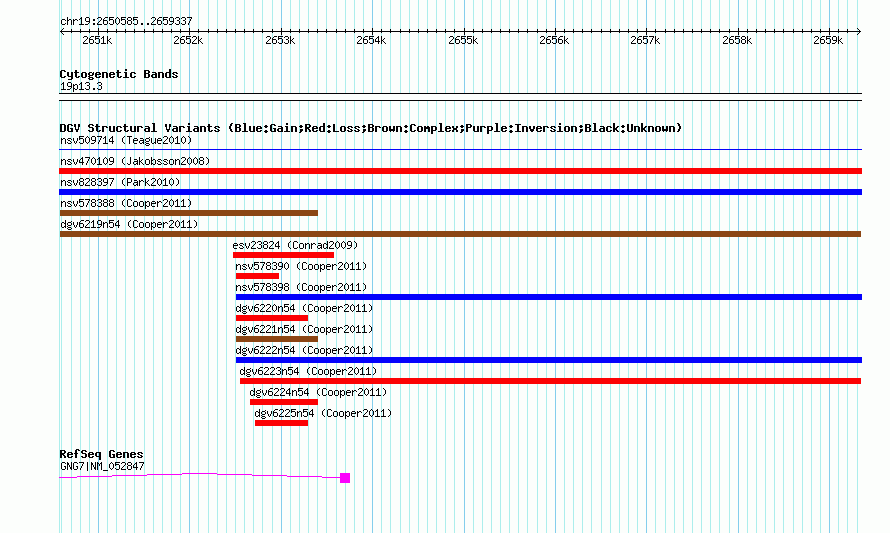Click the red dgv6225n54 loss bar
This screenshot has height=533, width=890.
282,423
